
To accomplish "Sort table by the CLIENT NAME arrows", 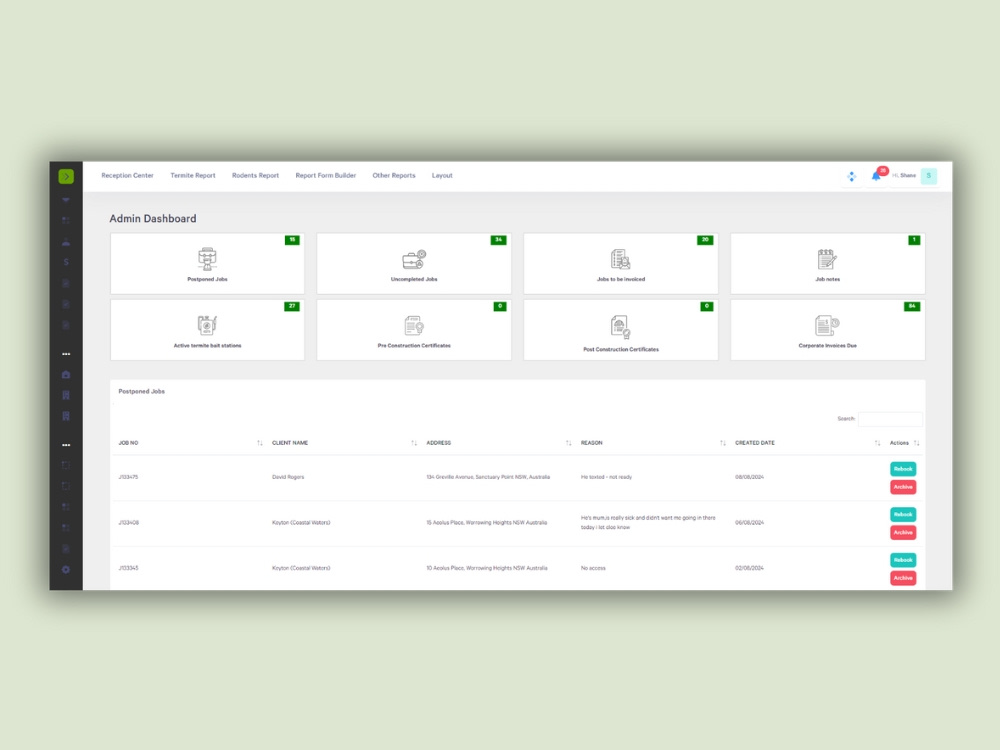I will [414, 443].
